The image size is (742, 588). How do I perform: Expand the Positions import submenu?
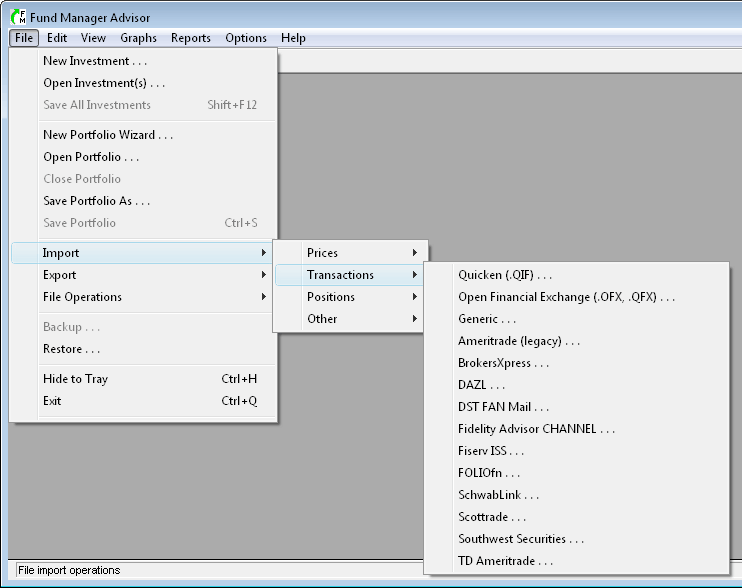point(349,297)
